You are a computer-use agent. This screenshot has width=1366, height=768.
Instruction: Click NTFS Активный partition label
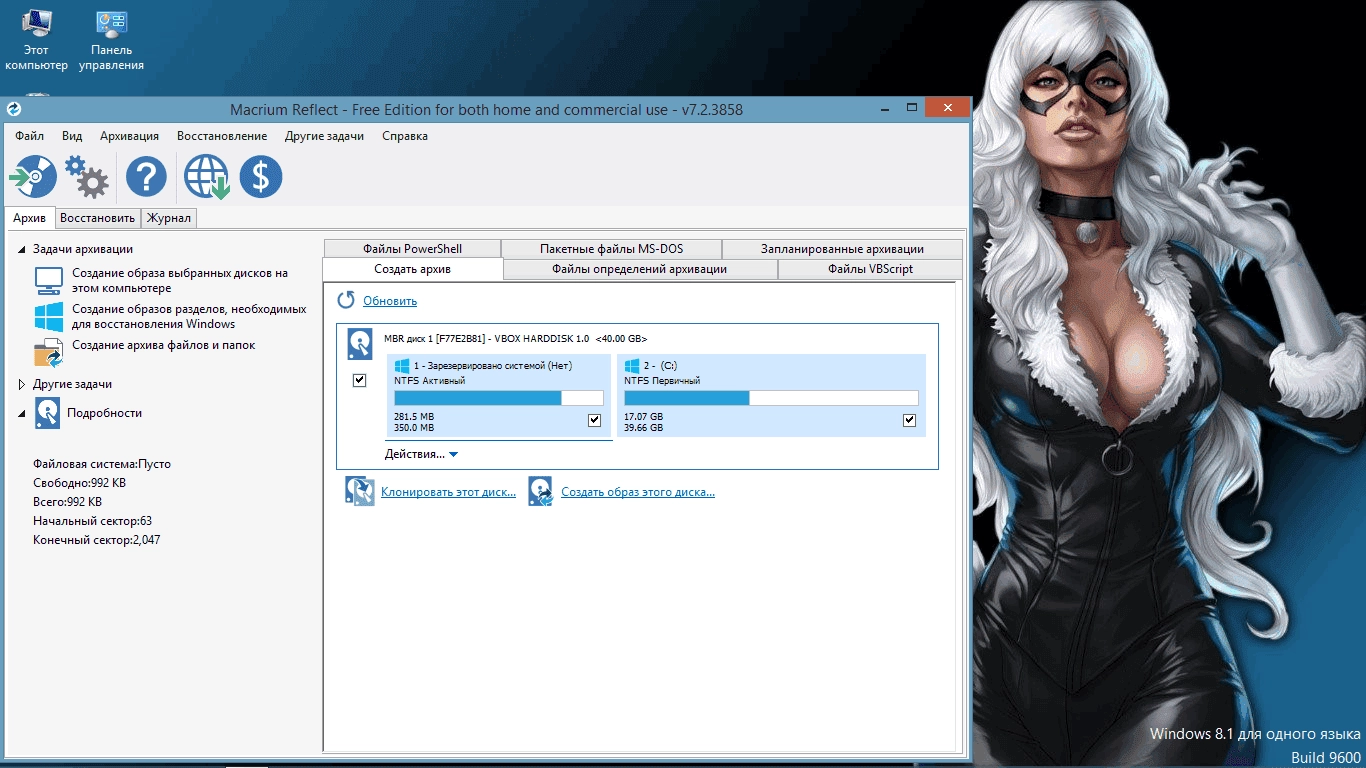430,381
